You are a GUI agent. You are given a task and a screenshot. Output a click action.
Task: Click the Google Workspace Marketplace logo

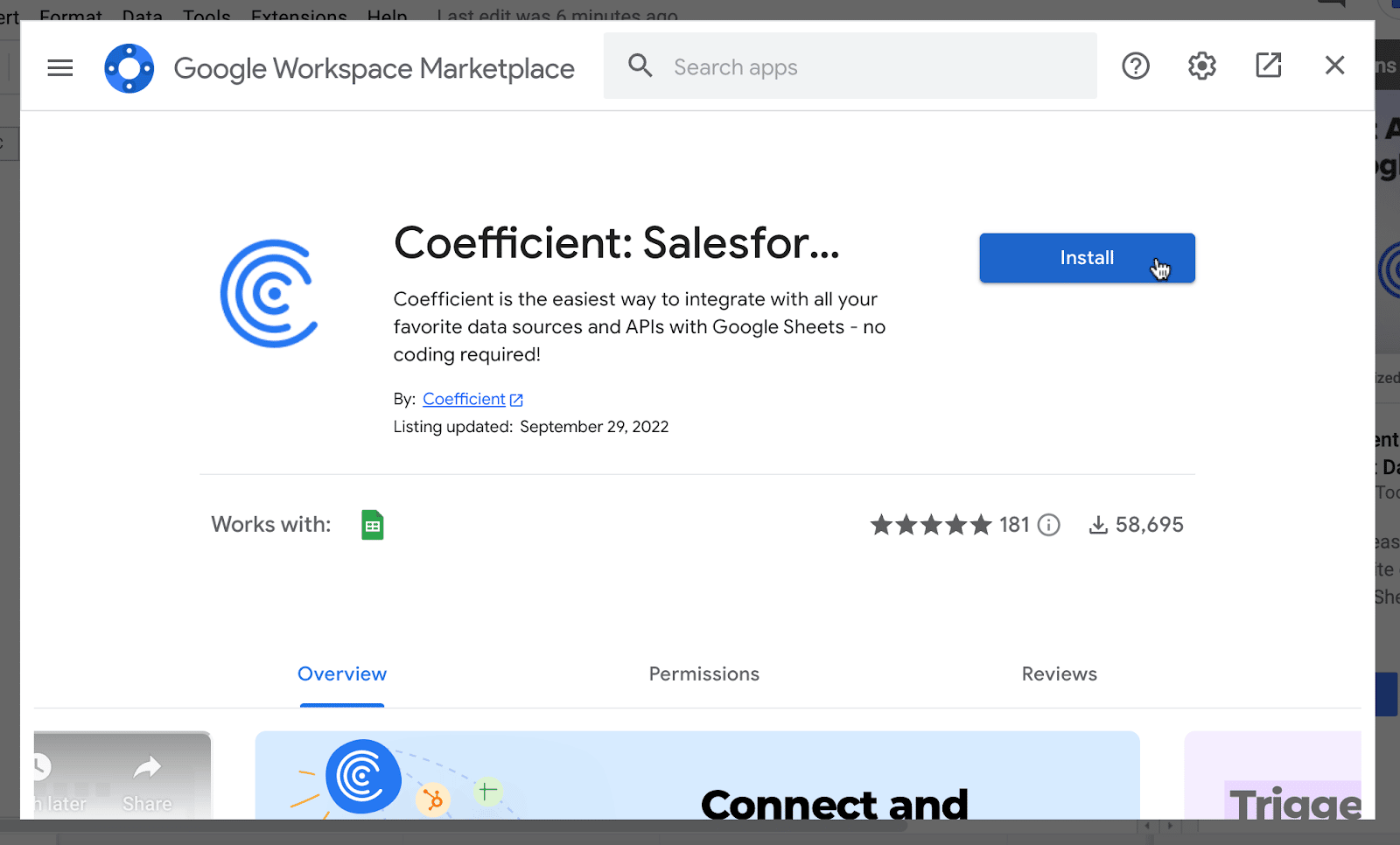129,67
